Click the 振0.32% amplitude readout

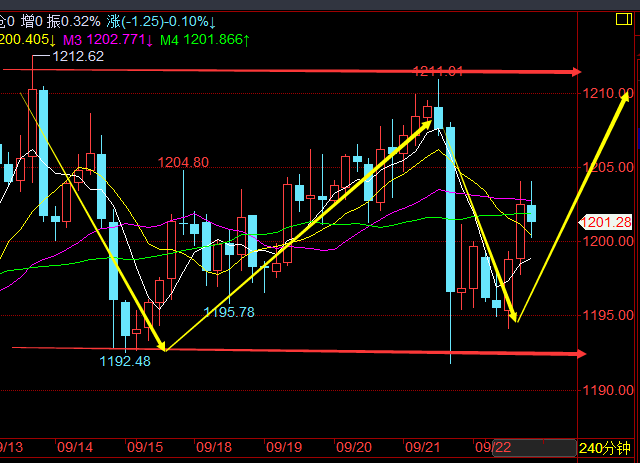point(73,21)
